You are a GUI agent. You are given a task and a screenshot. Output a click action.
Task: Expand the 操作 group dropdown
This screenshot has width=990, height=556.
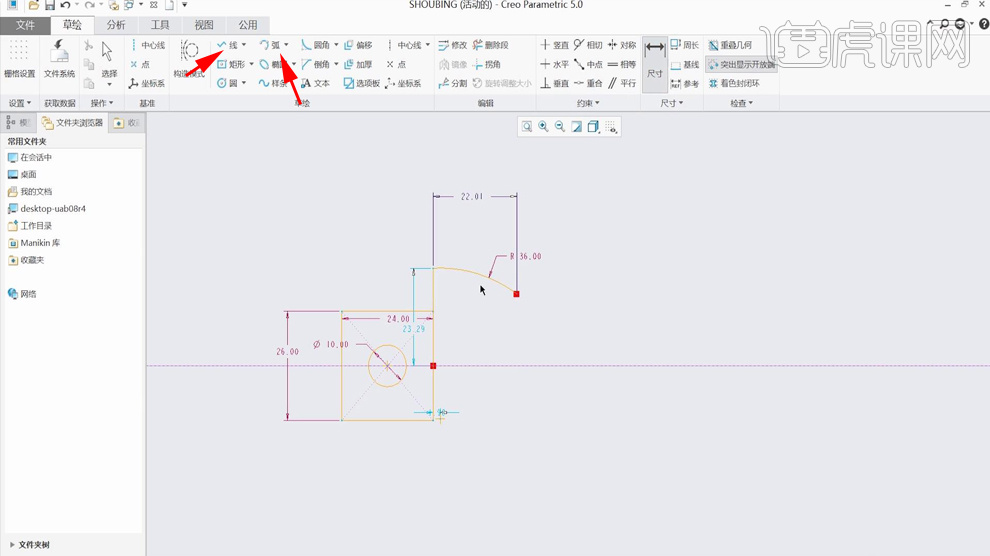102,103
